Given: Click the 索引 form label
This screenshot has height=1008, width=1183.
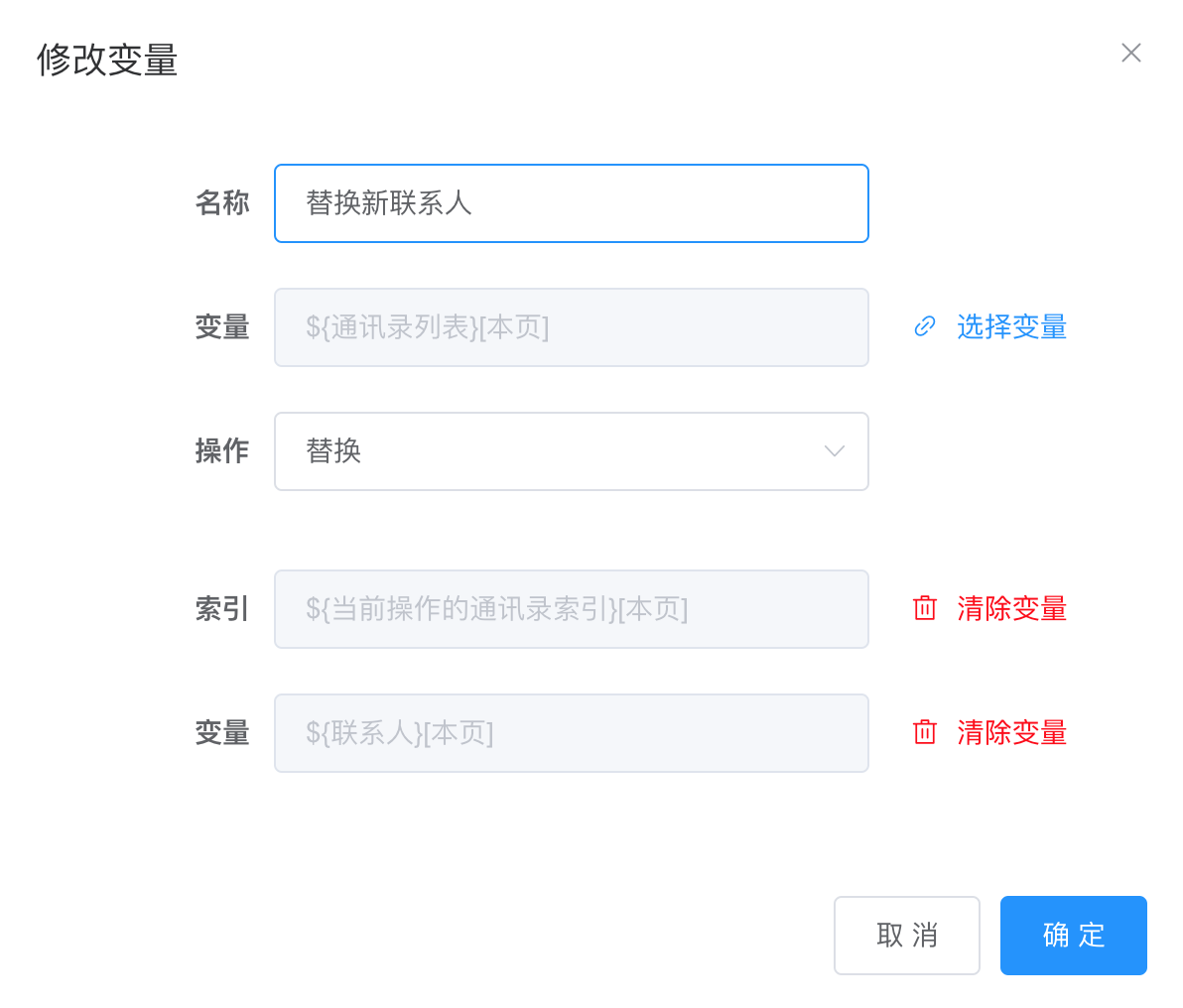Looking at the screenshot, I should point(222,609).
